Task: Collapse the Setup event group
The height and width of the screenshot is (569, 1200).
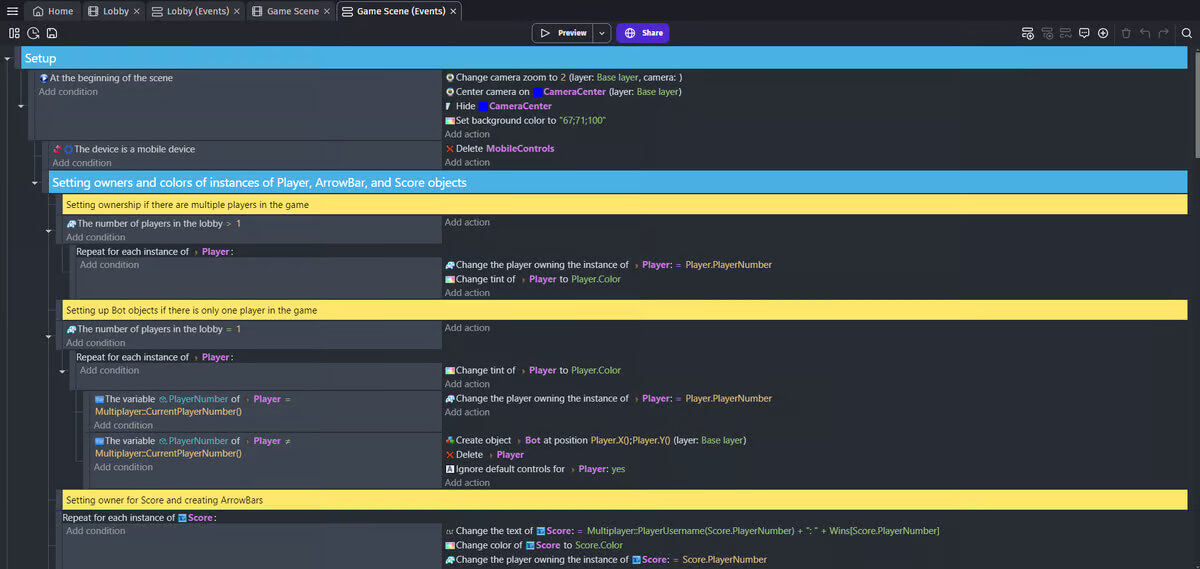Action: click(x=7, y=58)
